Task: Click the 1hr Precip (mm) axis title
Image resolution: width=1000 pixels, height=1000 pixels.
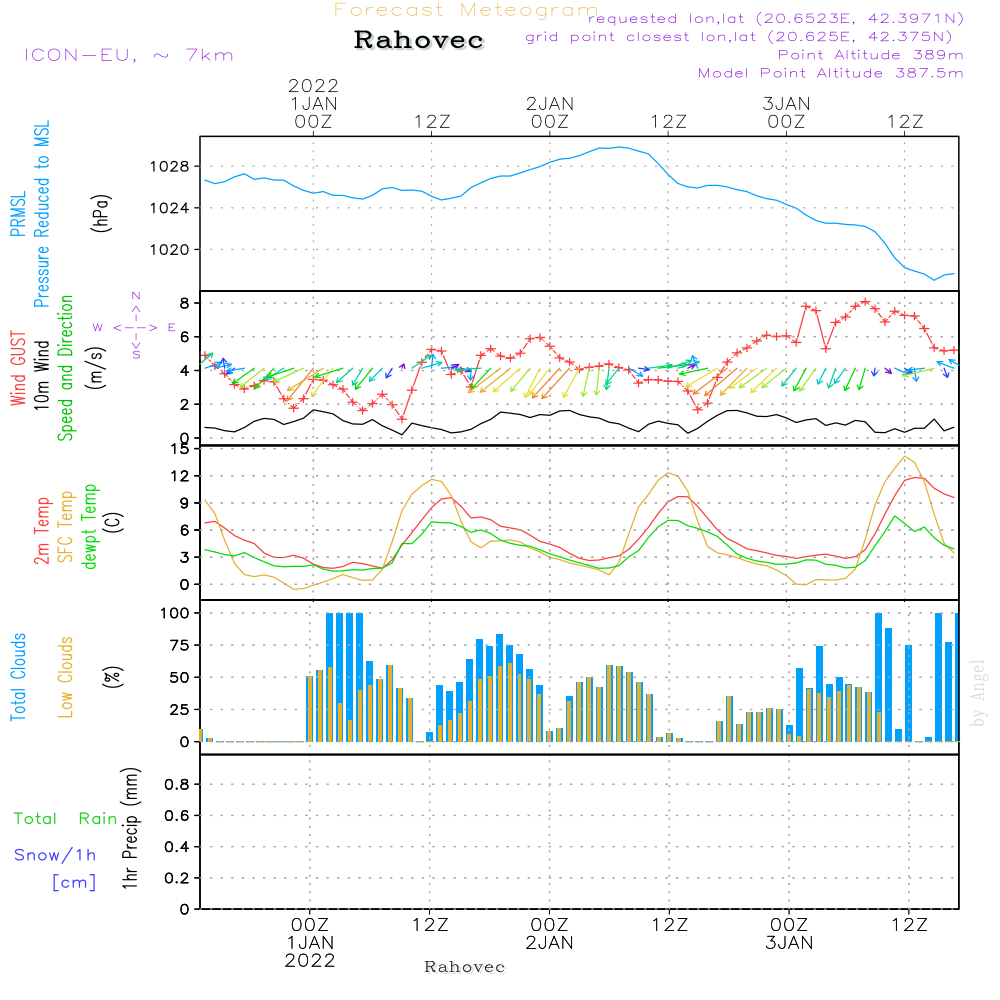Action: point(130,829)
